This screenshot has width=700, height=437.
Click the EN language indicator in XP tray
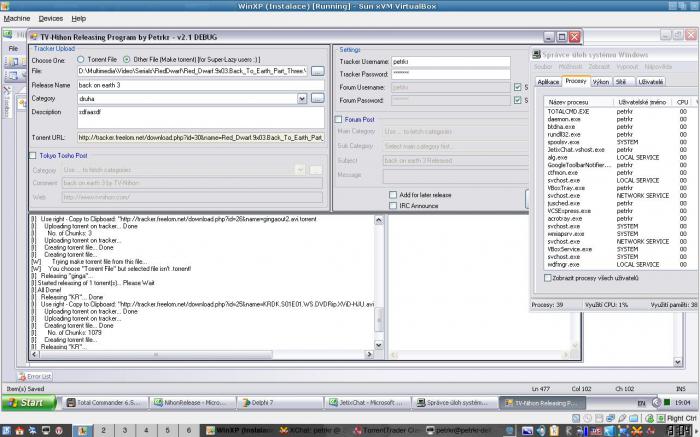pyautogui.click(x=642, y=403)
